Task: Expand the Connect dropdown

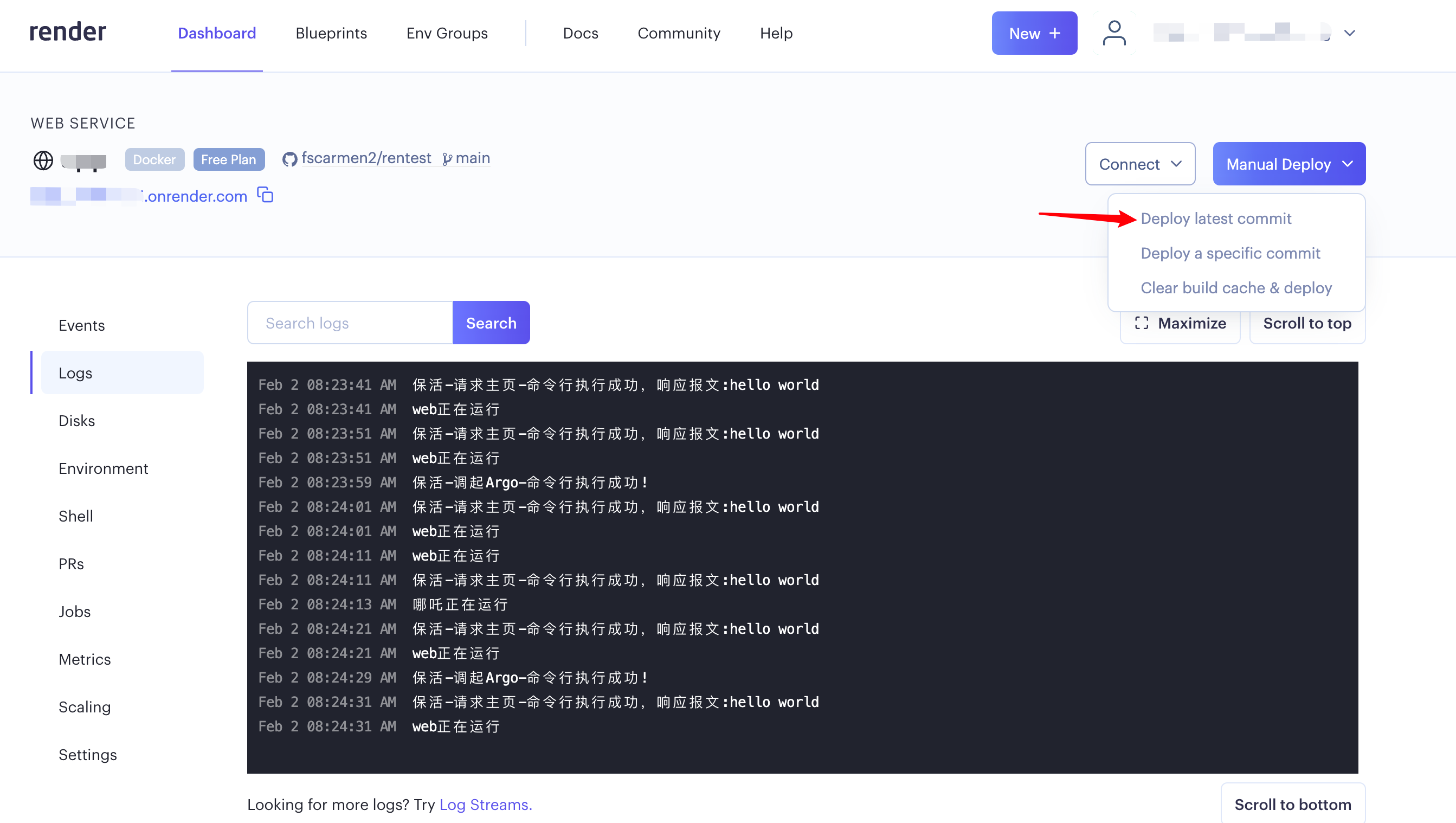Action: coord(1140,164)
